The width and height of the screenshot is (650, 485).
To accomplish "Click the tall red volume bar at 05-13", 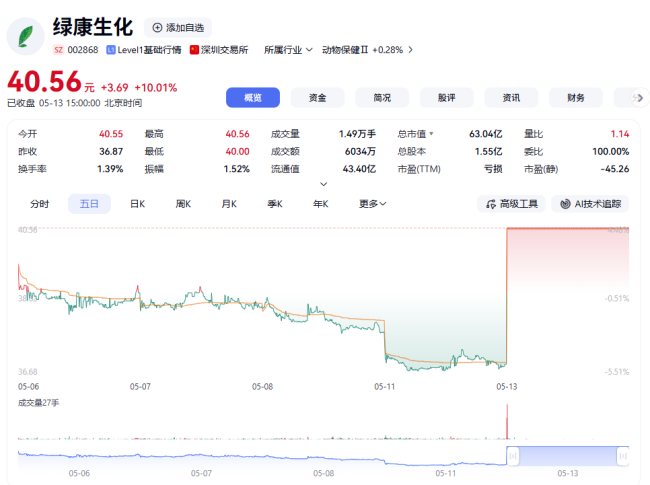I will coord(507,422).
